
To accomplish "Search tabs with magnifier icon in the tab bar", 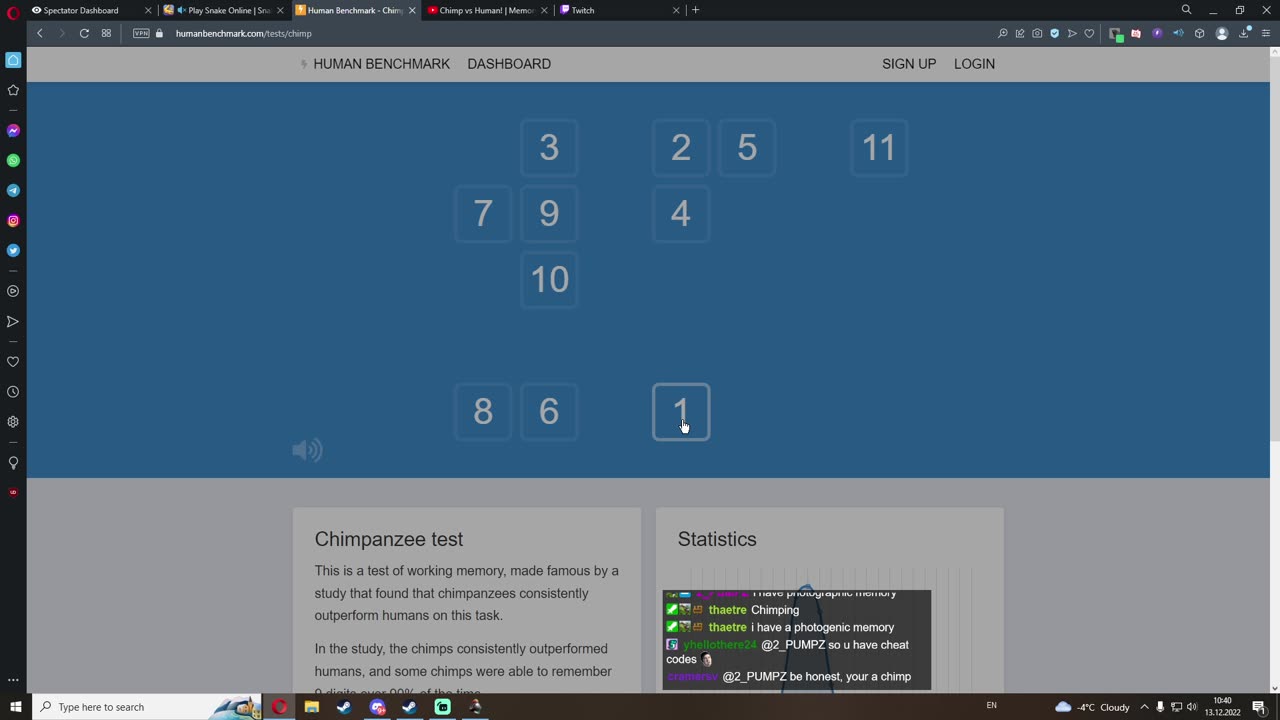I will pyautogui.click(x=1186, y=10).
